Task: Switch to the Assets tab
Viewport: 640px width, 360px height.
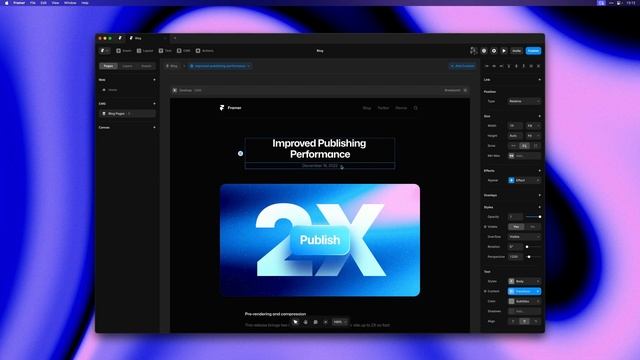Action: (146, 66)
